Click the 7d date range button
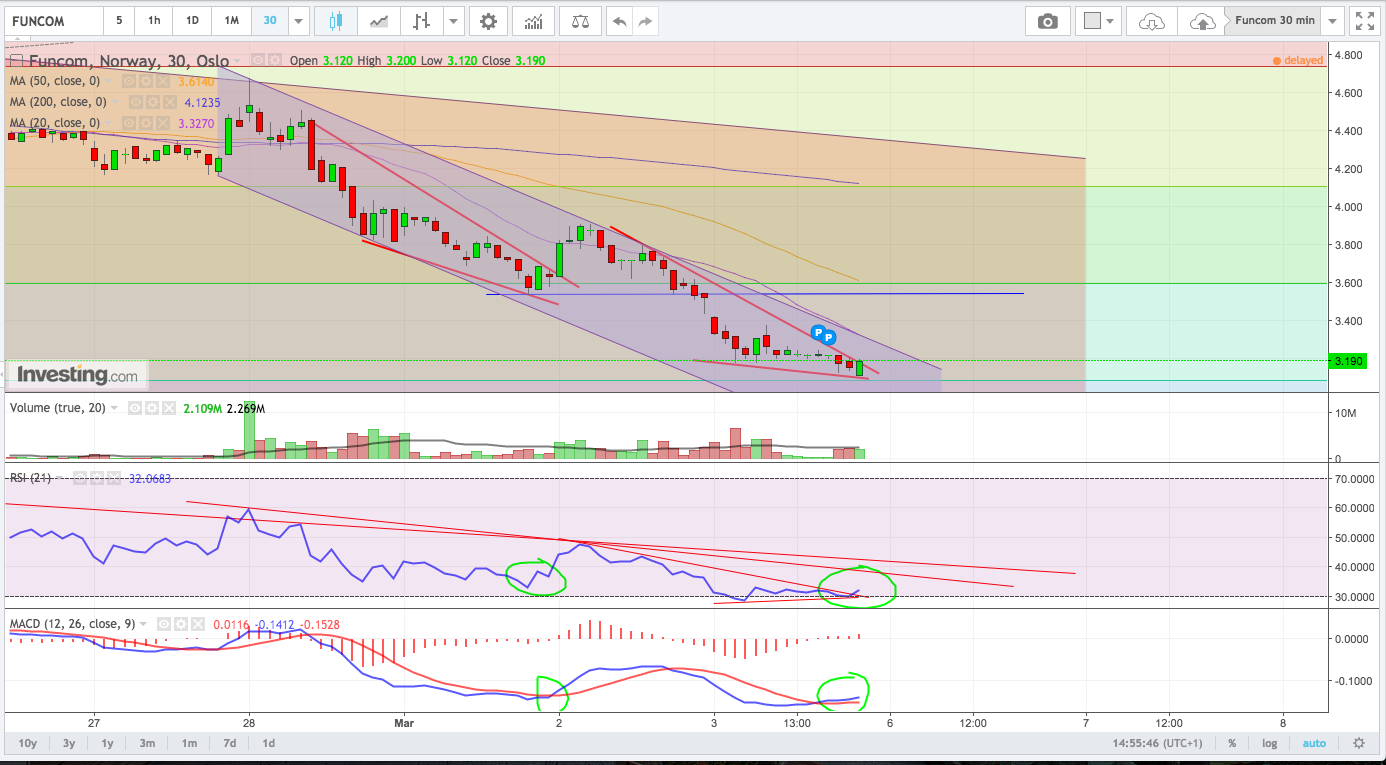 click(x=229, y=743)
